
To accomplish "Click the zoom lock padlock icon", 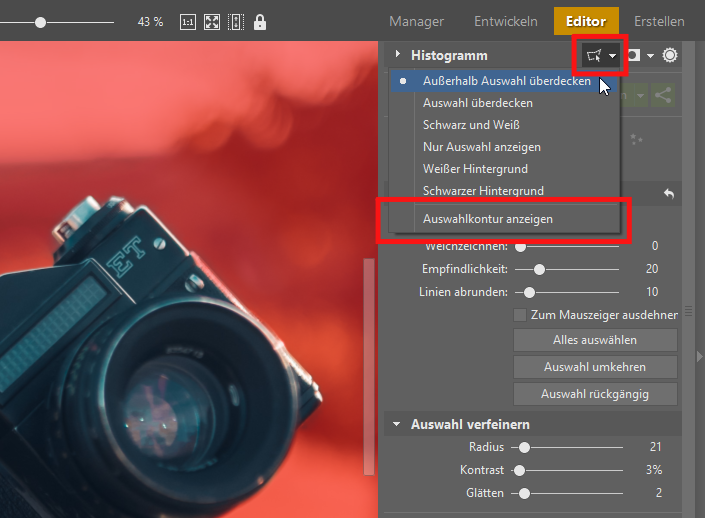I will point(260,21).
